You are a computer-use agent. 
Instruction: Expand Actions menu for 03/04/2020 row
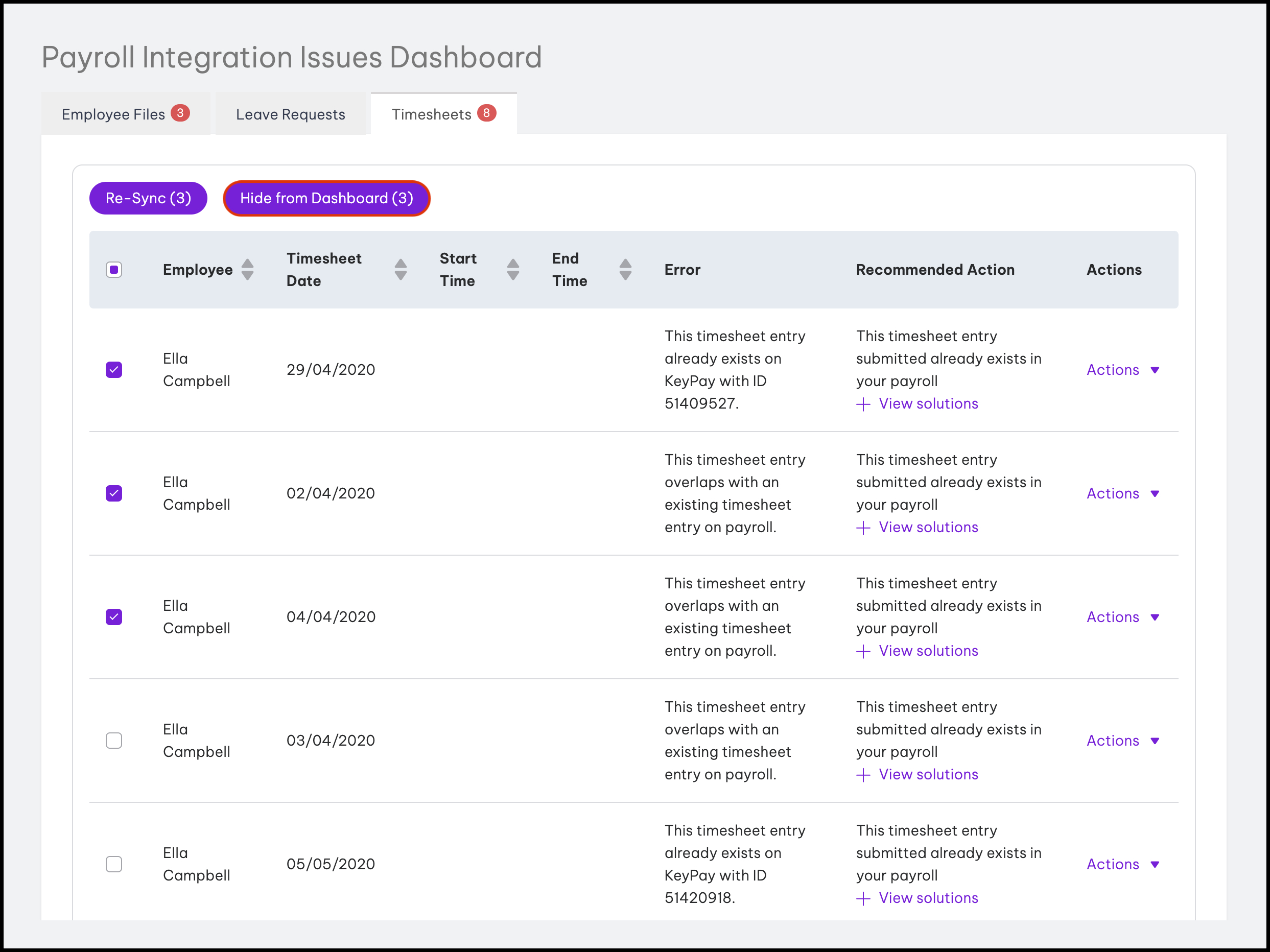tap(1122, 740)
